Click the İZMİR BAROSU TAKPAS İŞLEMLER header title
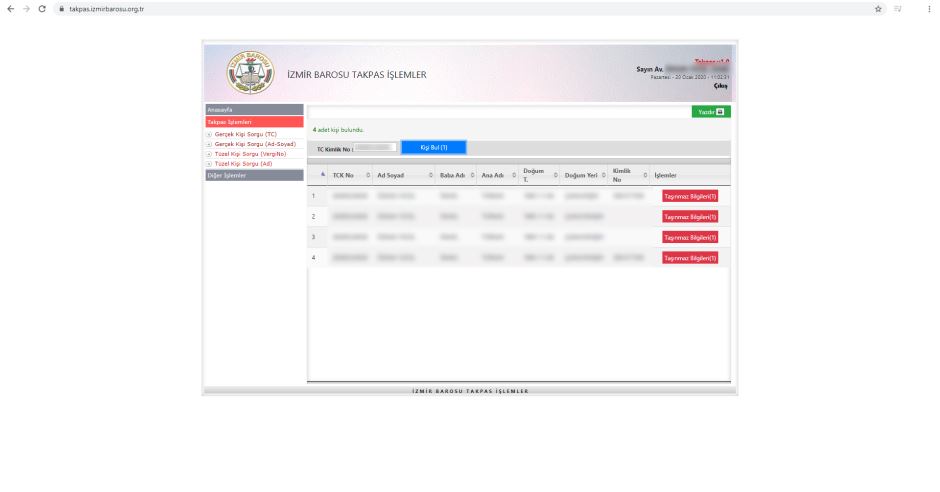940x492 pixels. point(357,75)
